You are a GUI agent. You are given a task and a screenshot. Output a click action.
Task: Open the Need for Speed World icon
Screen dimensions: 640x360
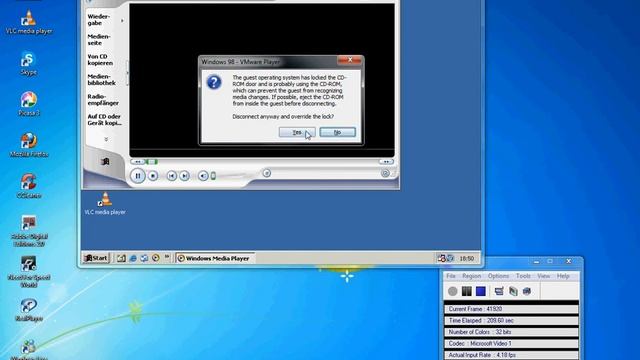[29, 272]
